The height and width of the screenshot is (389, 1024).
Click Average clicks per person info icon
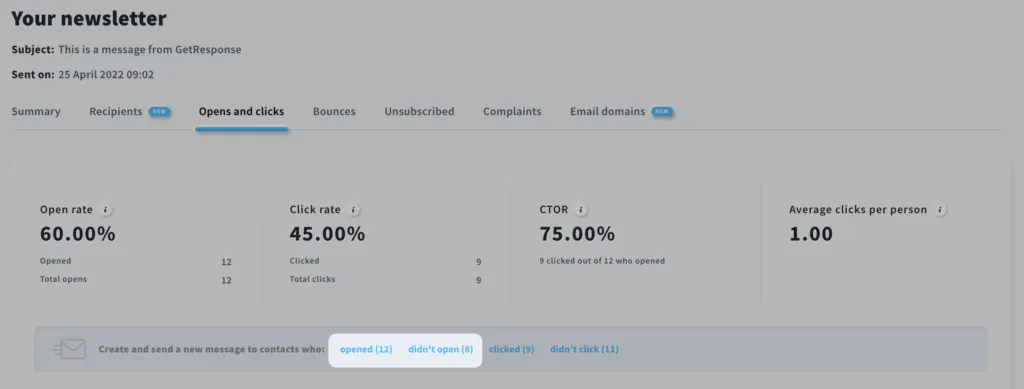tap(940, 210)
